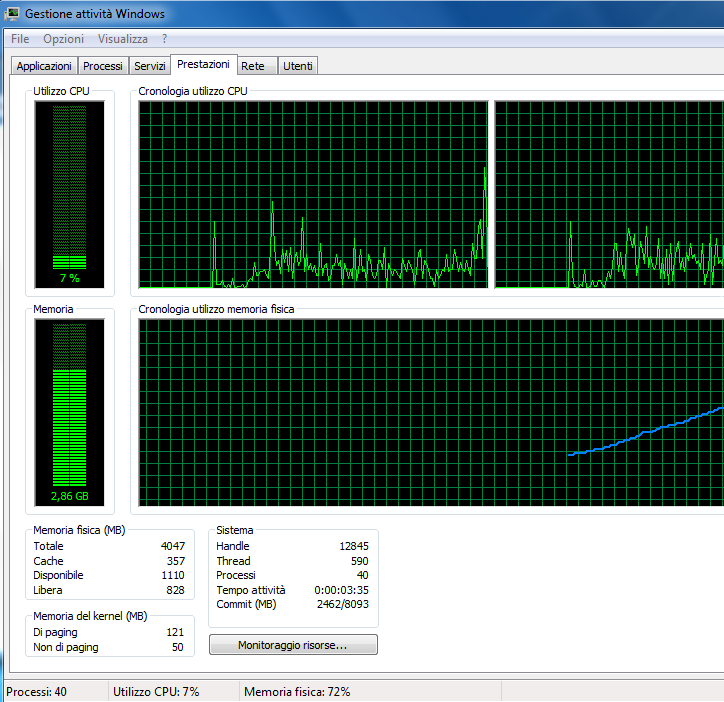Switch to the Servizi tab
The height and width of the screenshot is (702, 724).
(x=150, y=66)
